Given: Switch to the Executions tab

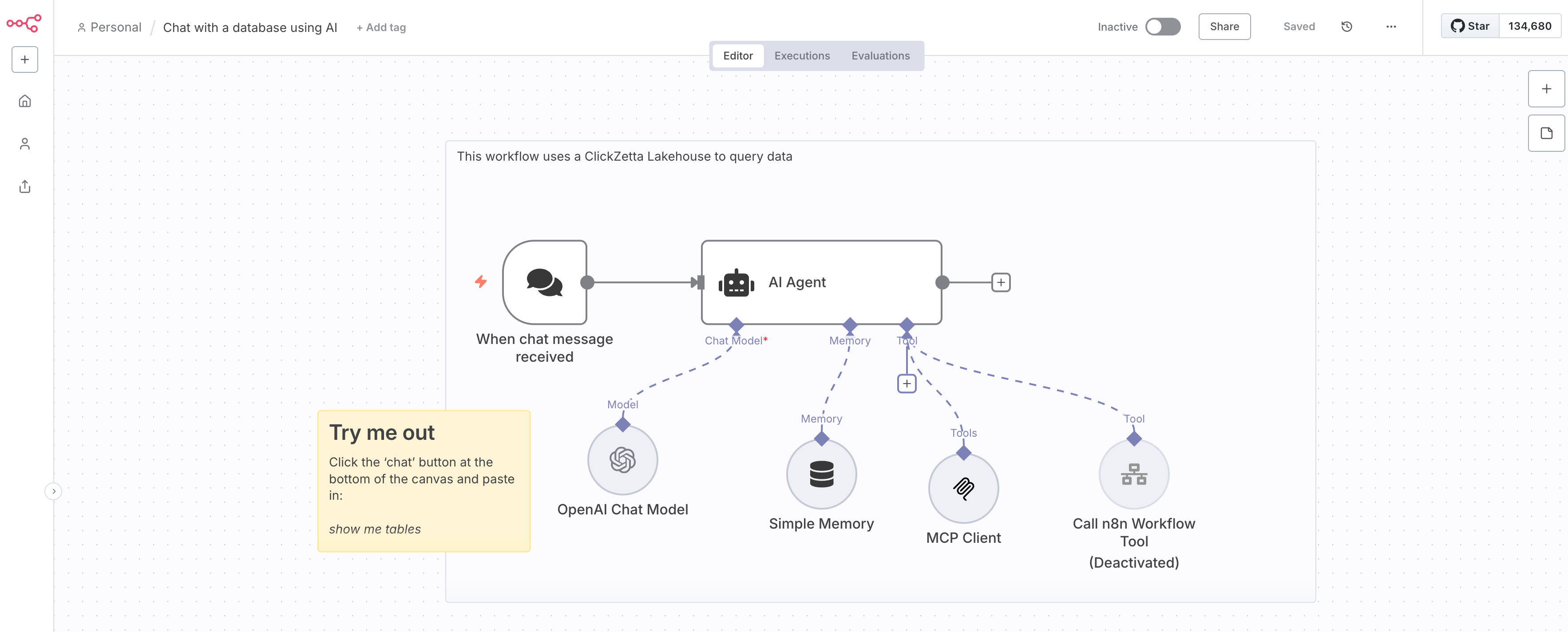Looking at the screenshot, I should [802, 56].
